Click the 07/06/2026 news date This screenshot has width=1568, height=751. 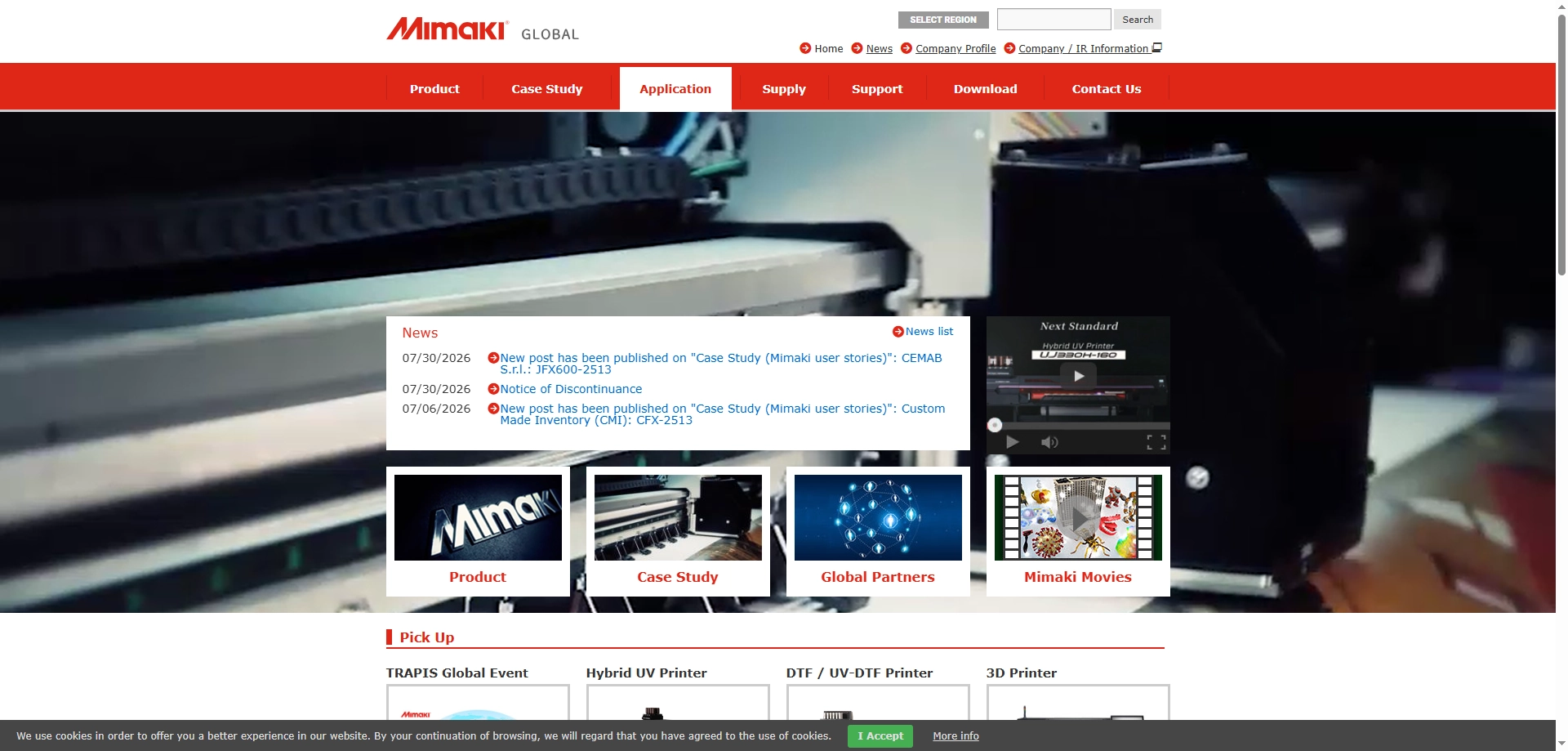(x=436, y=409)
